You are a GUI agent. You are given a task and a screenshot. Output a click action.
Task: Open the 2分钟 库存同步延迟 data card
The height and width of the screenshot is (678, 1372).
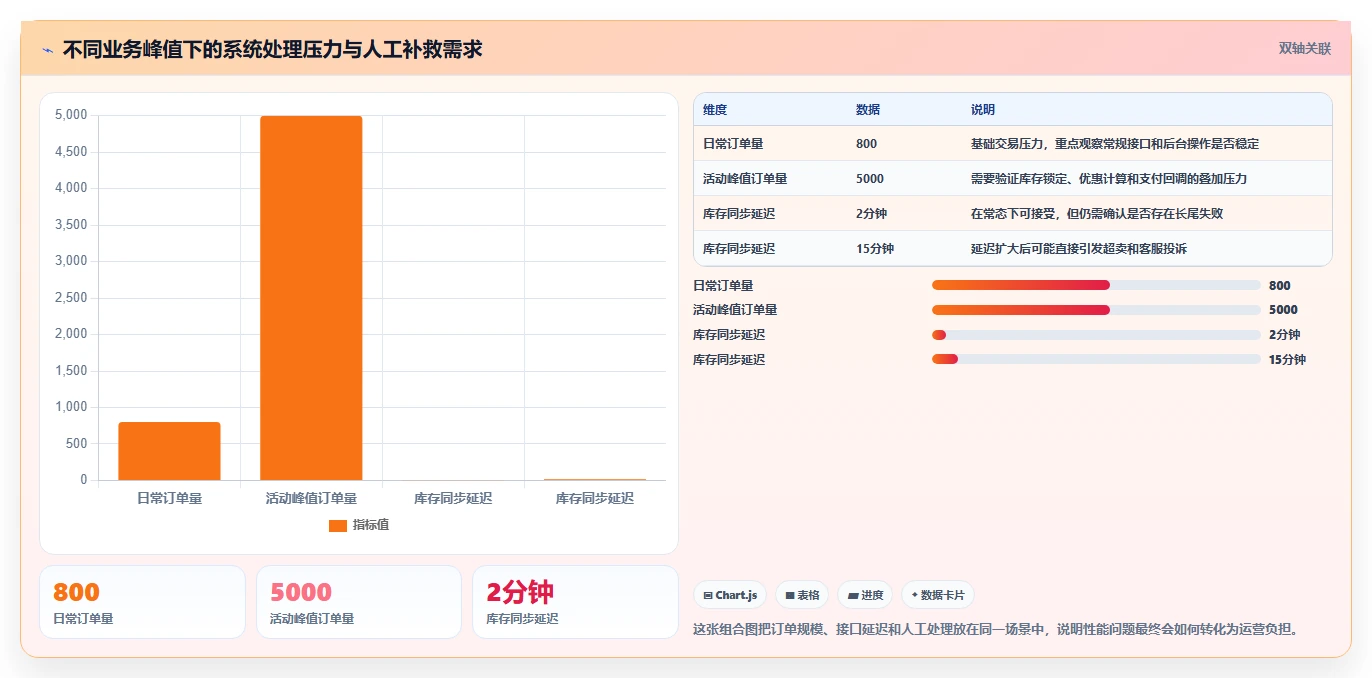point(575,602)
